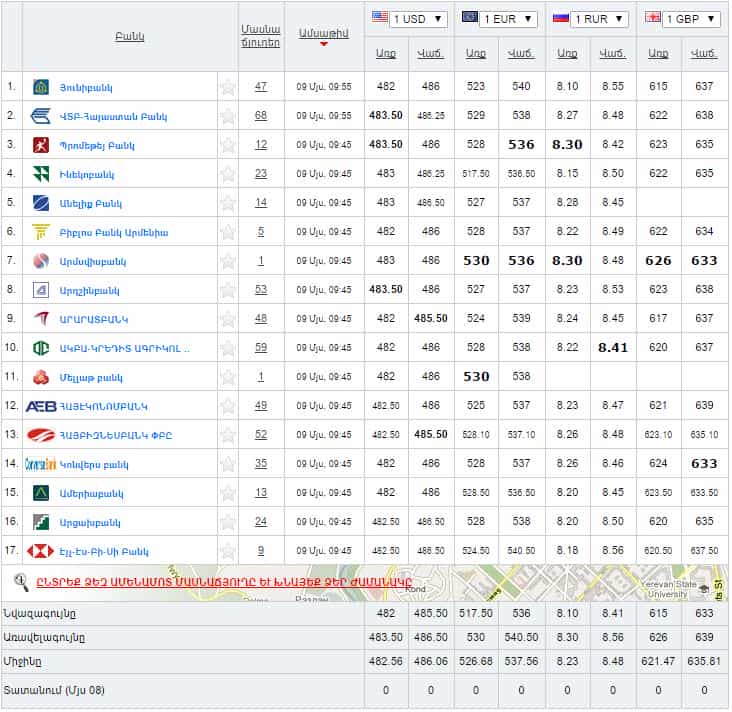This screenshot has height=712, width=732.
Task: Open the Ամերիաբանկ bank name link
Action: (x=90, y=493)
